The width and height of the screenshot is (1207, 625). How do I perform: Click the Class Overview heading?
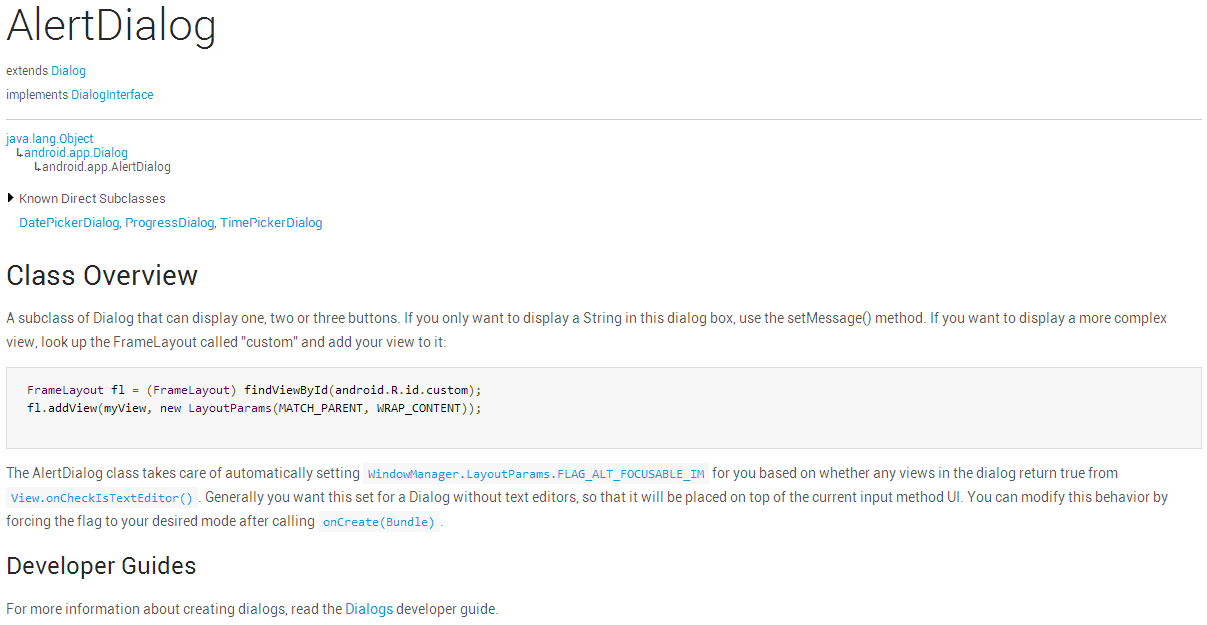[x=102, y=275]
